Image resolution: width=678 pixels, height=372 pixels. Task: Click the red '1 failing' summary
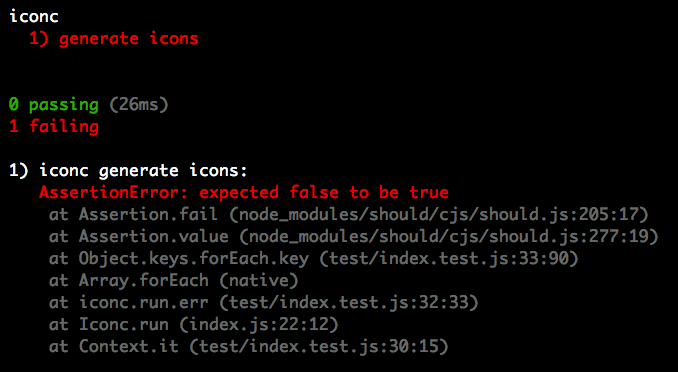[x=54, y=126]
